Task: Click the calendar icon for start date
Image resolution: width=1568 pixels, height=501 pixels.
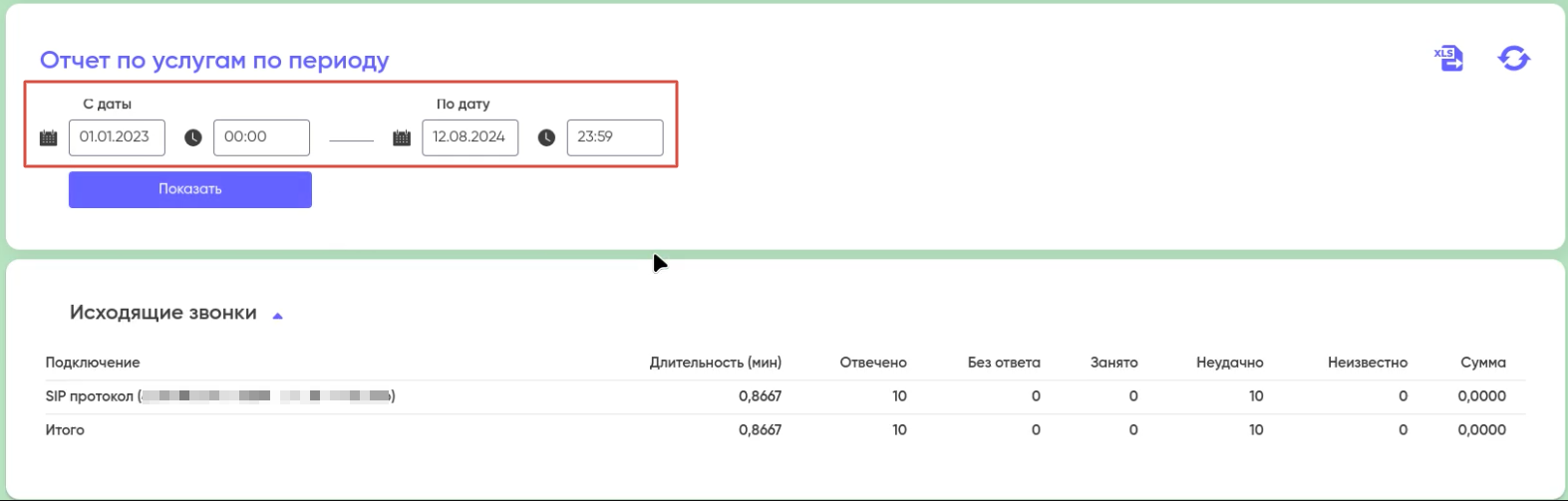Action: 48,137
